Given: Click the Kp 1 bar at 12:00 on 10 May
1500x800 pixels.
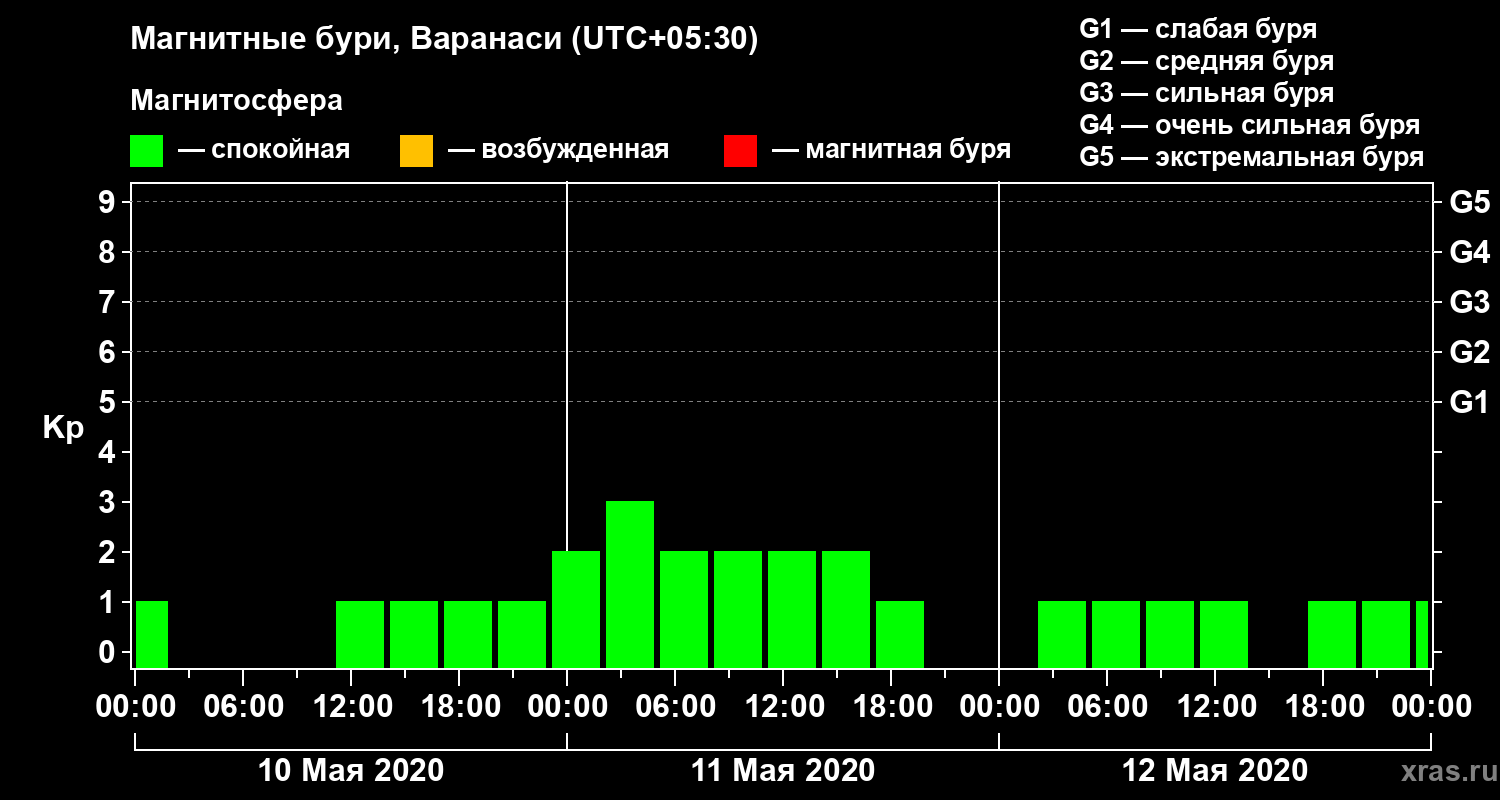Looking at the screenshot, I should 360,634.
